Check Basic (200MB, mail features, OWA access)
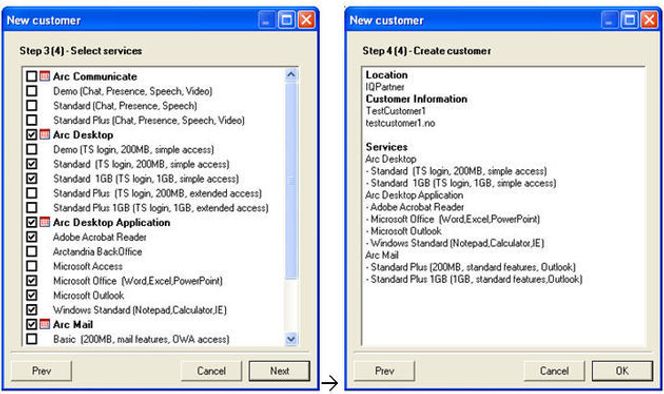The width and height of the screenshot is (664, 394). pos(31,339)
